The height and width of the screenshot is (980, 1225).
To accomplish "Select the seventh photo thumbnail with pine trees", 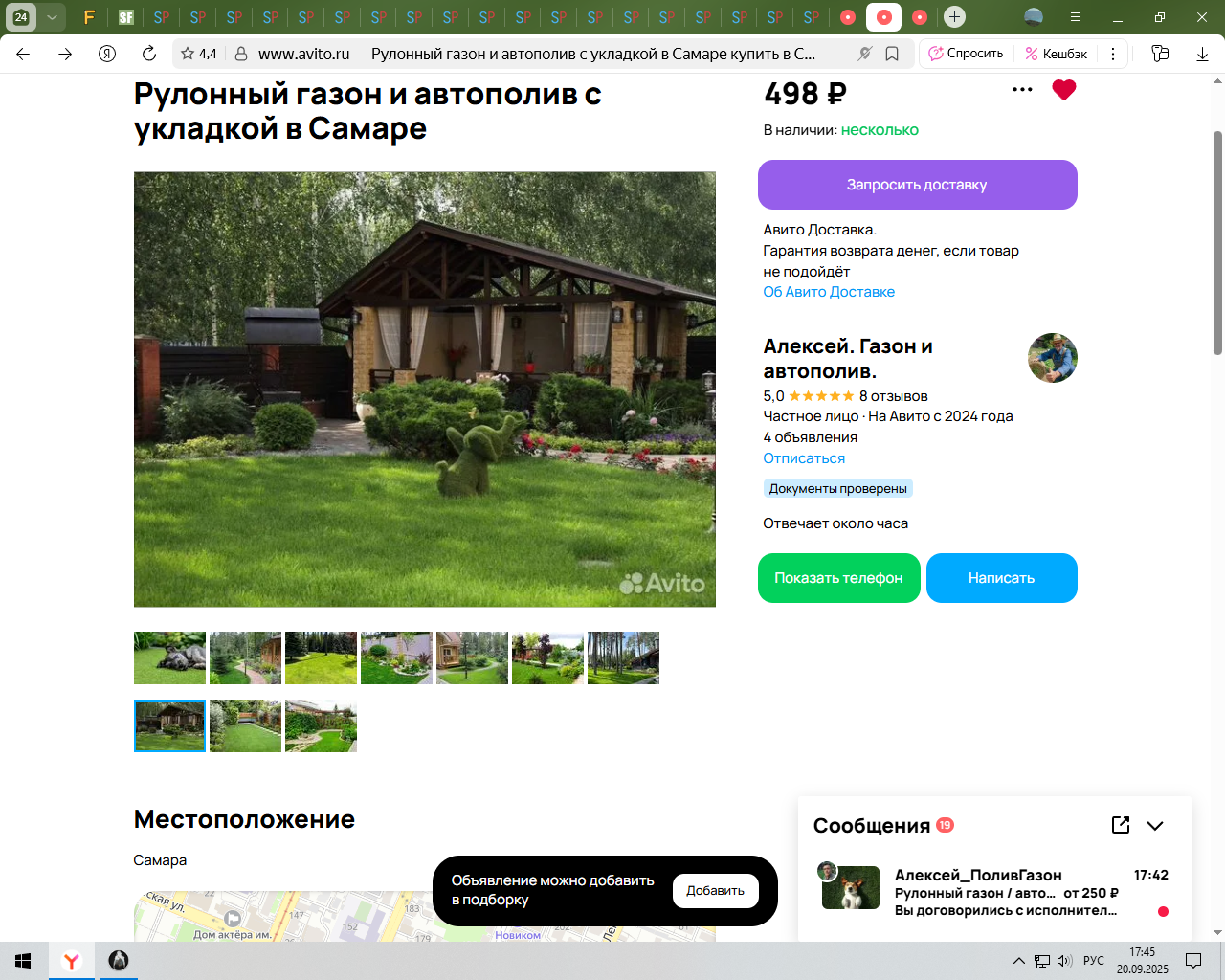I will tap(623, 657).
